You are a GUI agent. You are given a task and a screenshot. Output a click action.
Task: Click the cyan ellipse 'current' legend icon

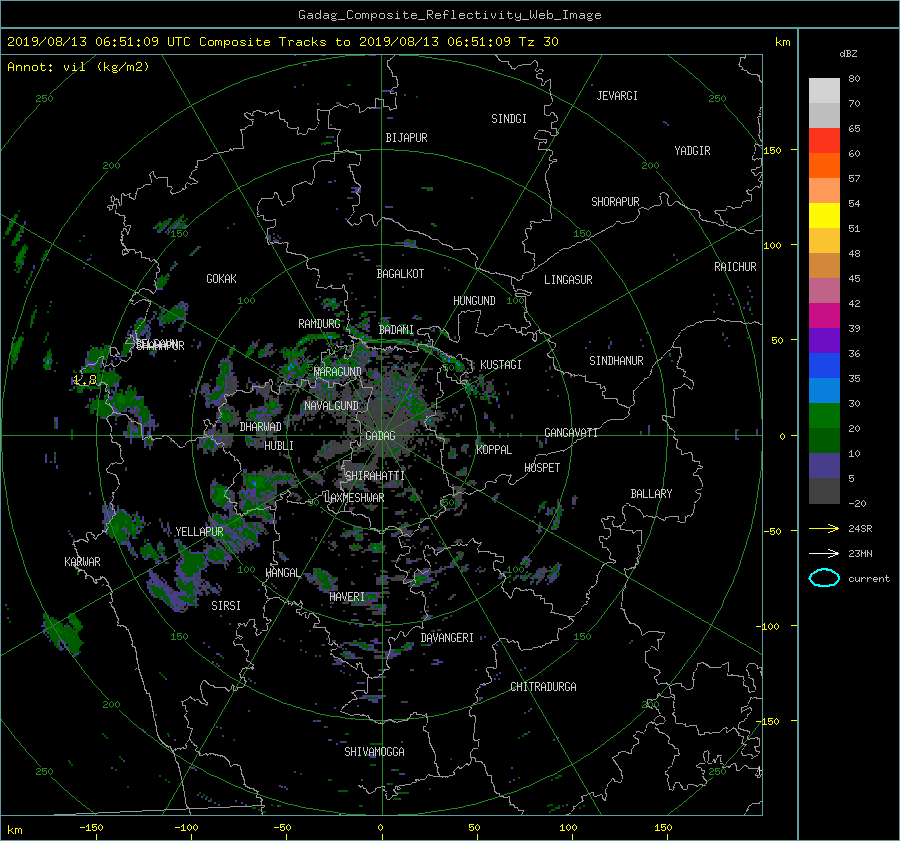(824, 578)
